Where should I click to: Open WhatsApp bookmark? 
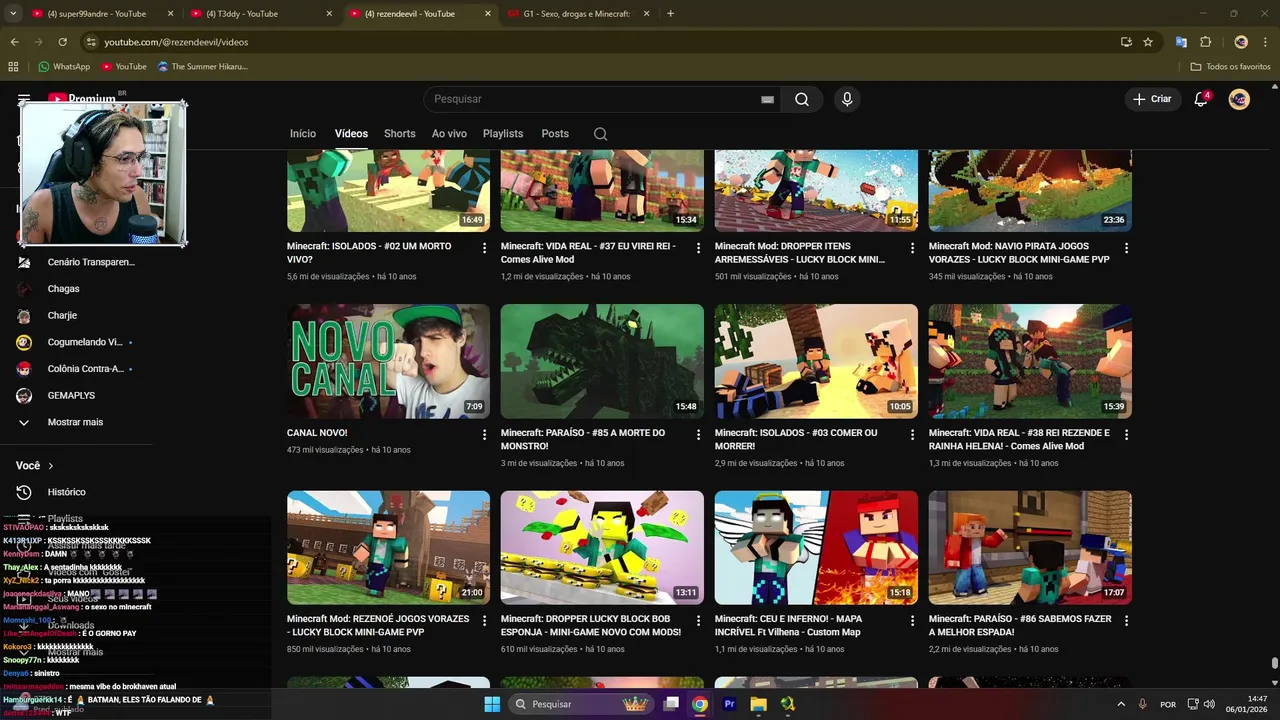[x=64, y=67]
